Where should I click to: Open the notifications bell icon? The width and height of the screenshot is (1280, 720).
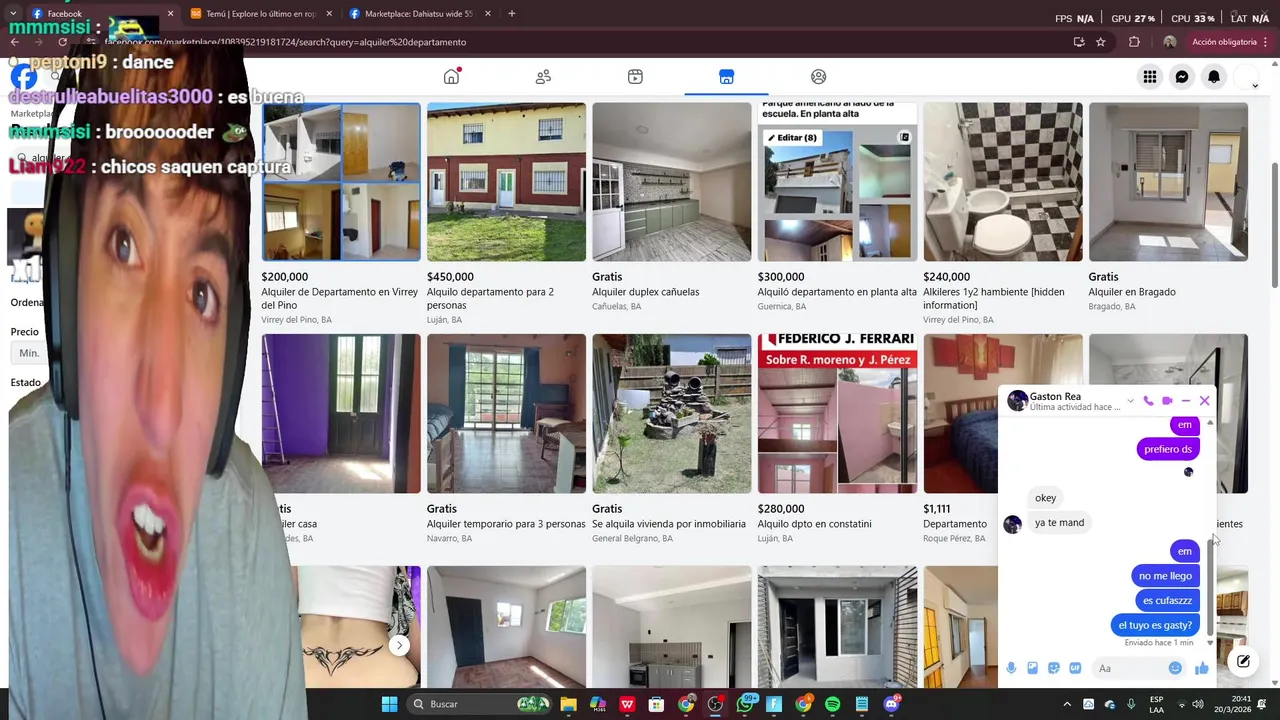tap(1214, 77)
